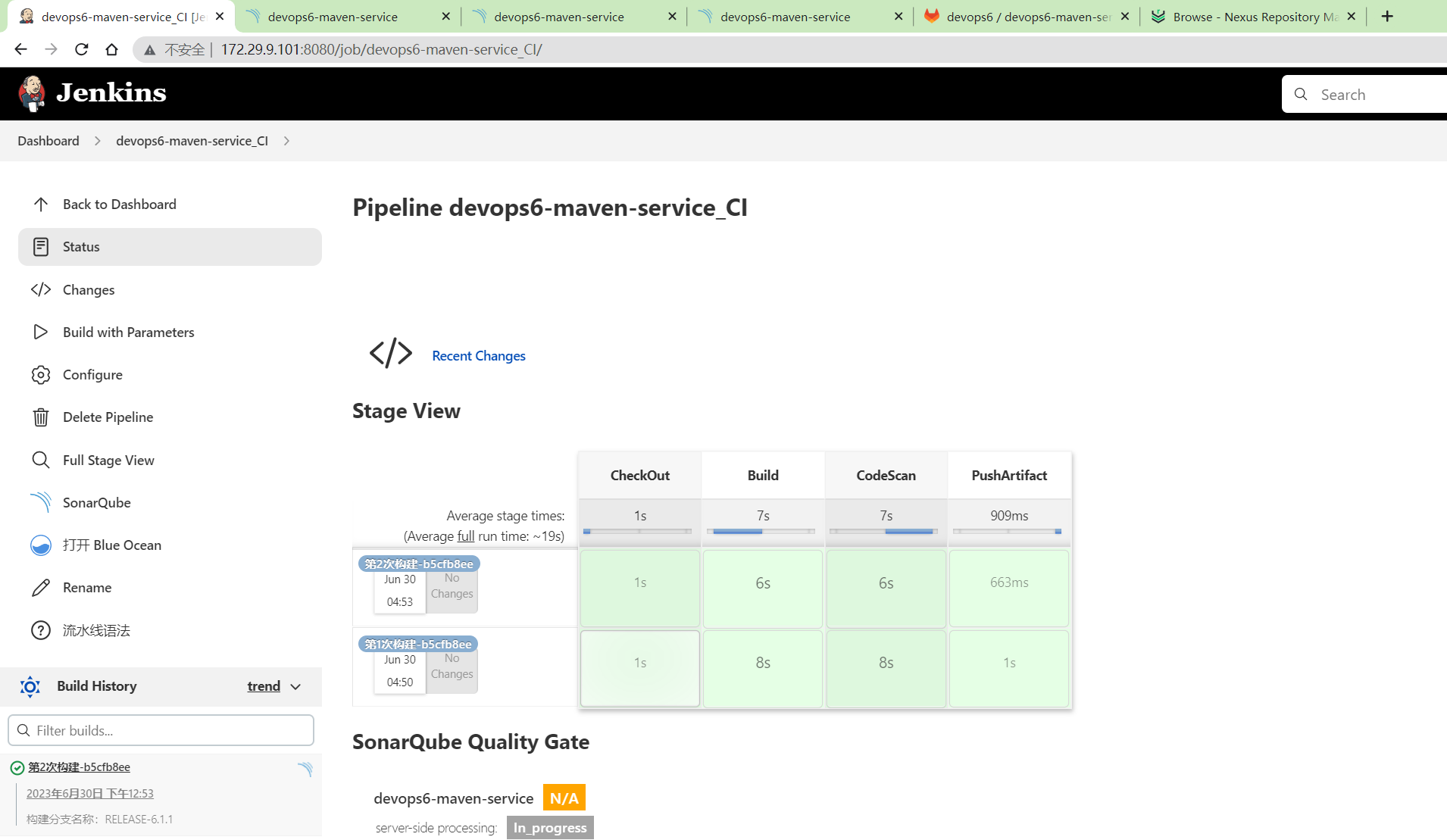
Task: Click the Full Stage View magnifier icon
Action: tap(41, 461)
